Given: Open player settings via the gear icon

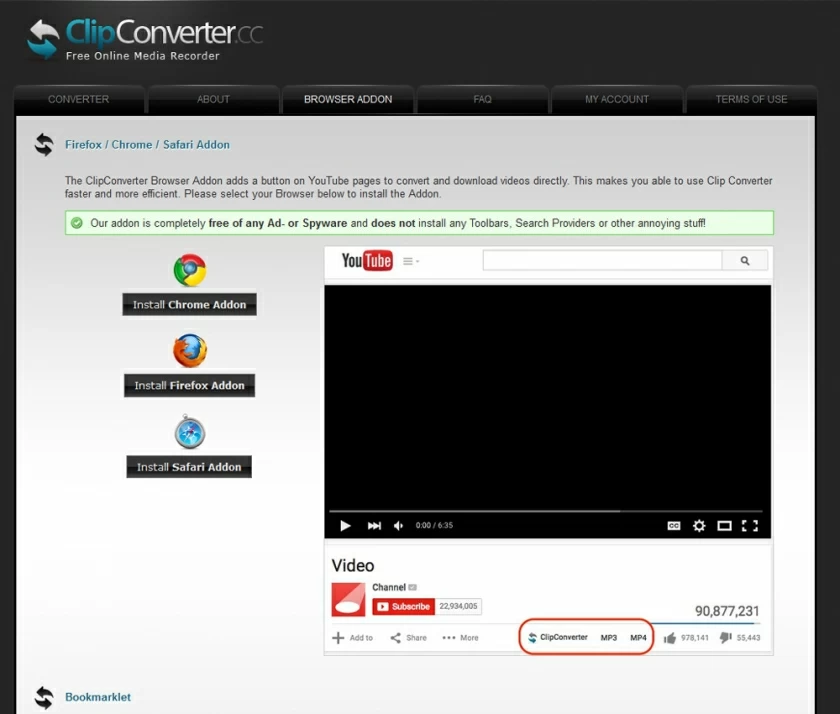Looking at the screenshot, I should click(x=699, y=525).
